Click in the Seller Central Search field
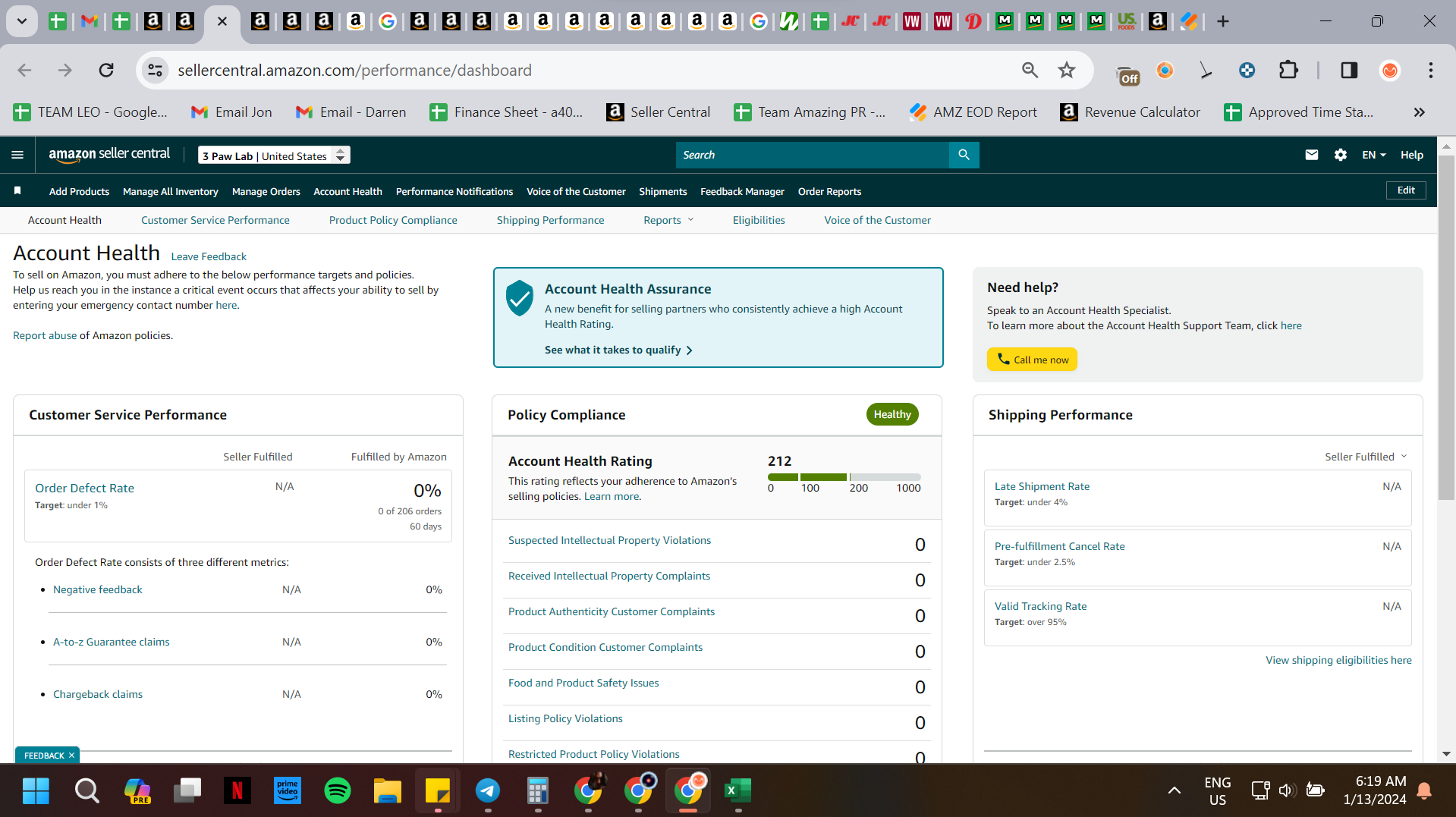Image resolution: width=1456 pixels, height=817 pixels. [812, 155]
